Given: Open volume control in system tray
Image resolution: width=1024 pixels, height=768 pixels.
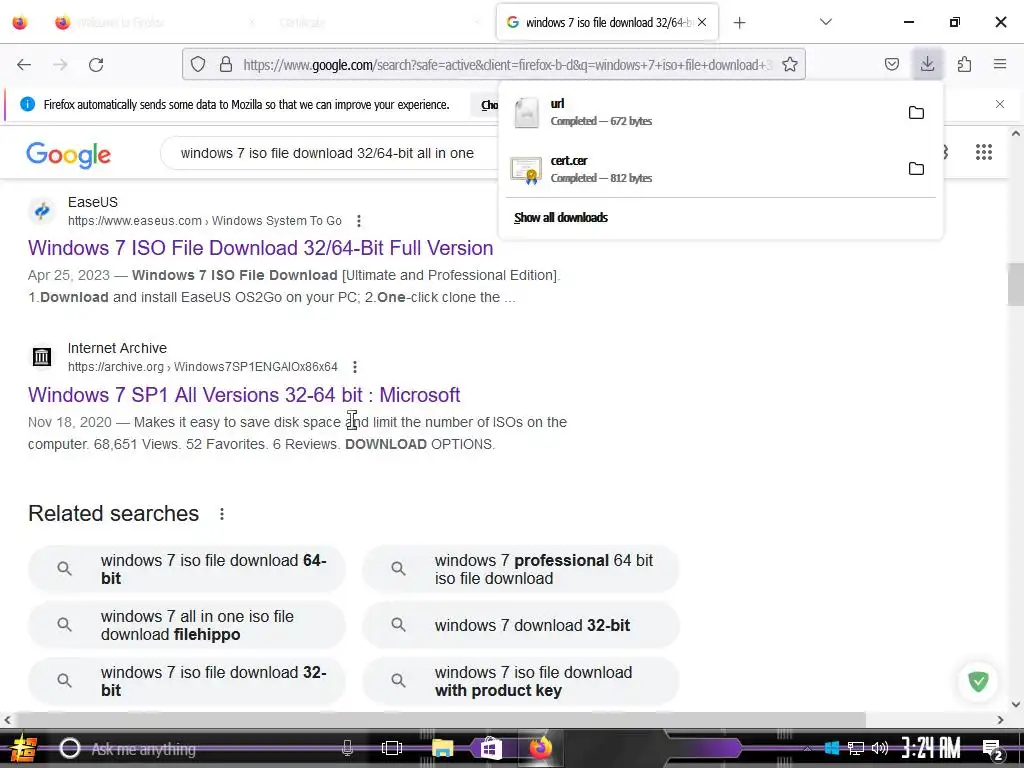Looking at the screenshot, I should tap(880, 748).
